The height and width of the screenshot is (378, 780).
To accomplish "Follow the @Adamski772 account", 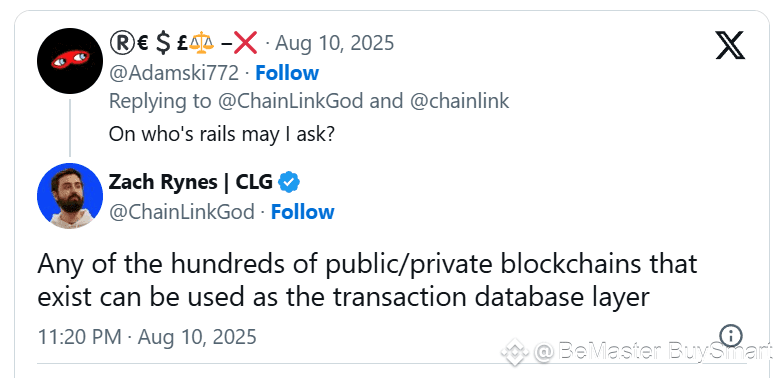I will (x=287, y=73).
